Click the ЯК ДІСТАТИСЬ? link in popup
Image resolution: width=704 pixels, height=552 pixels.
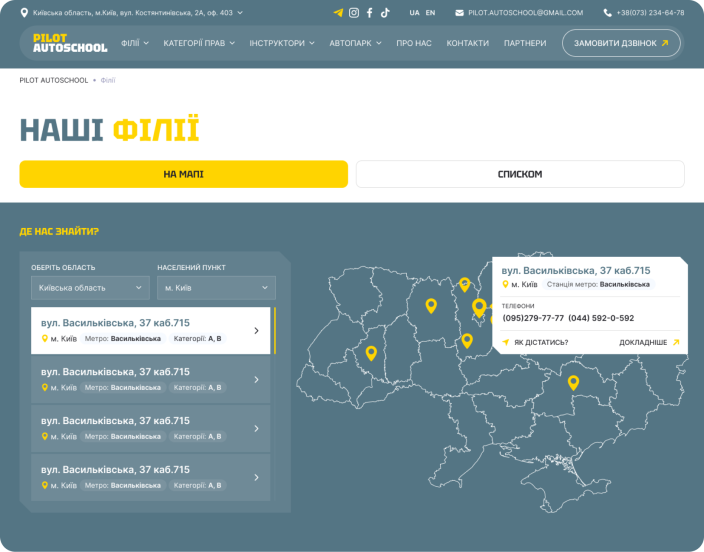[541, 343]
